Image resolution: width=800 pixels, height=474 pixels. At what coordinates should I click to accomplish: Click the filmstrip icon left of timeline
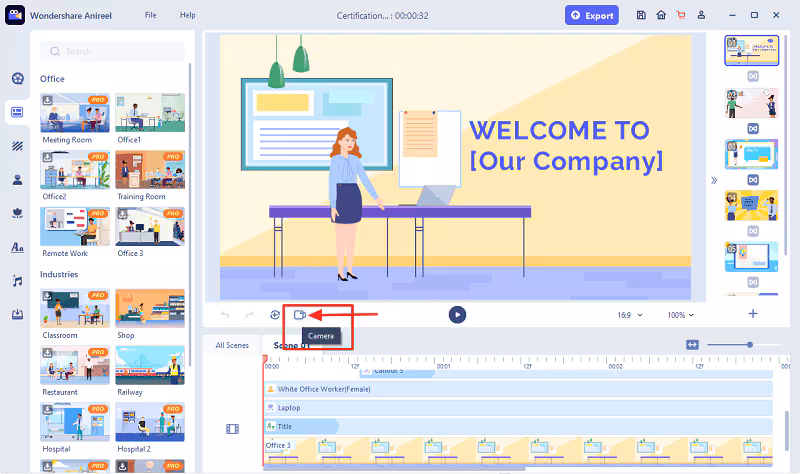[x=232, y=429]
